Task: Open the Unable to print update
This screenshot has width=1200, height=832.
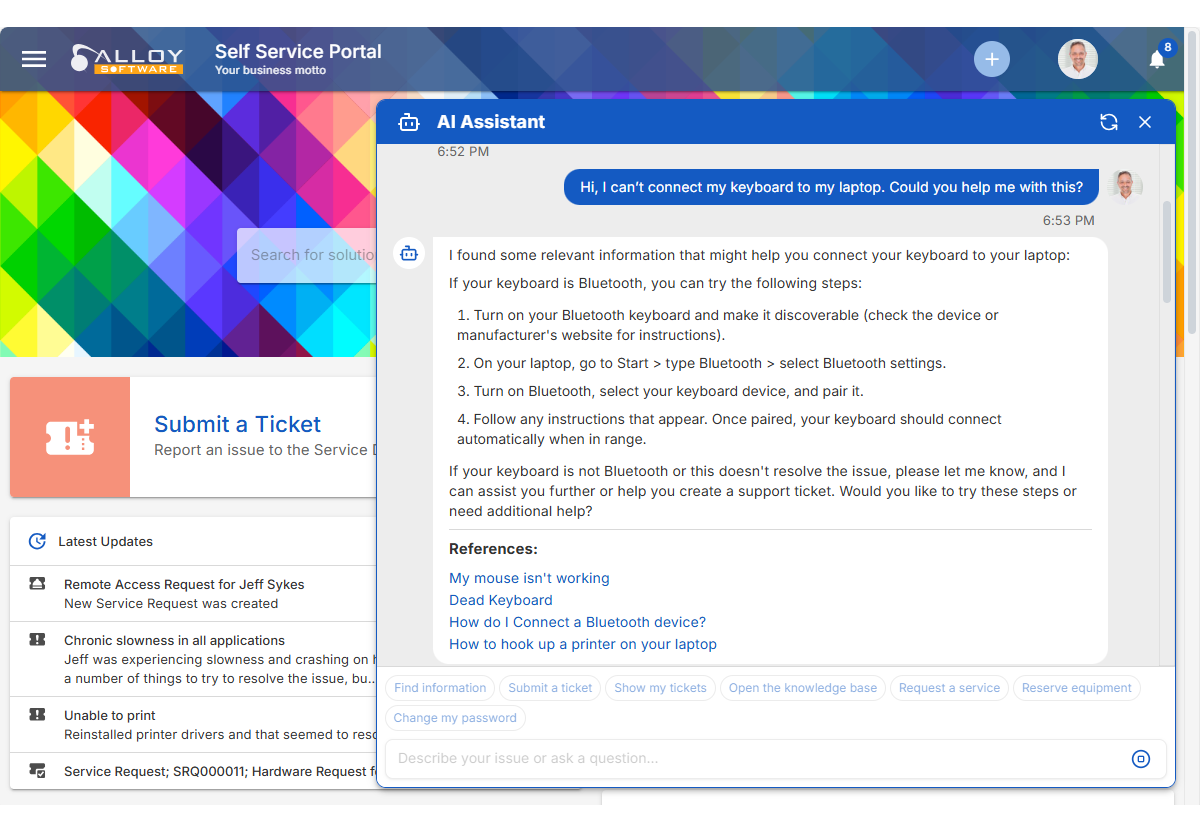Action: point(110,716)
